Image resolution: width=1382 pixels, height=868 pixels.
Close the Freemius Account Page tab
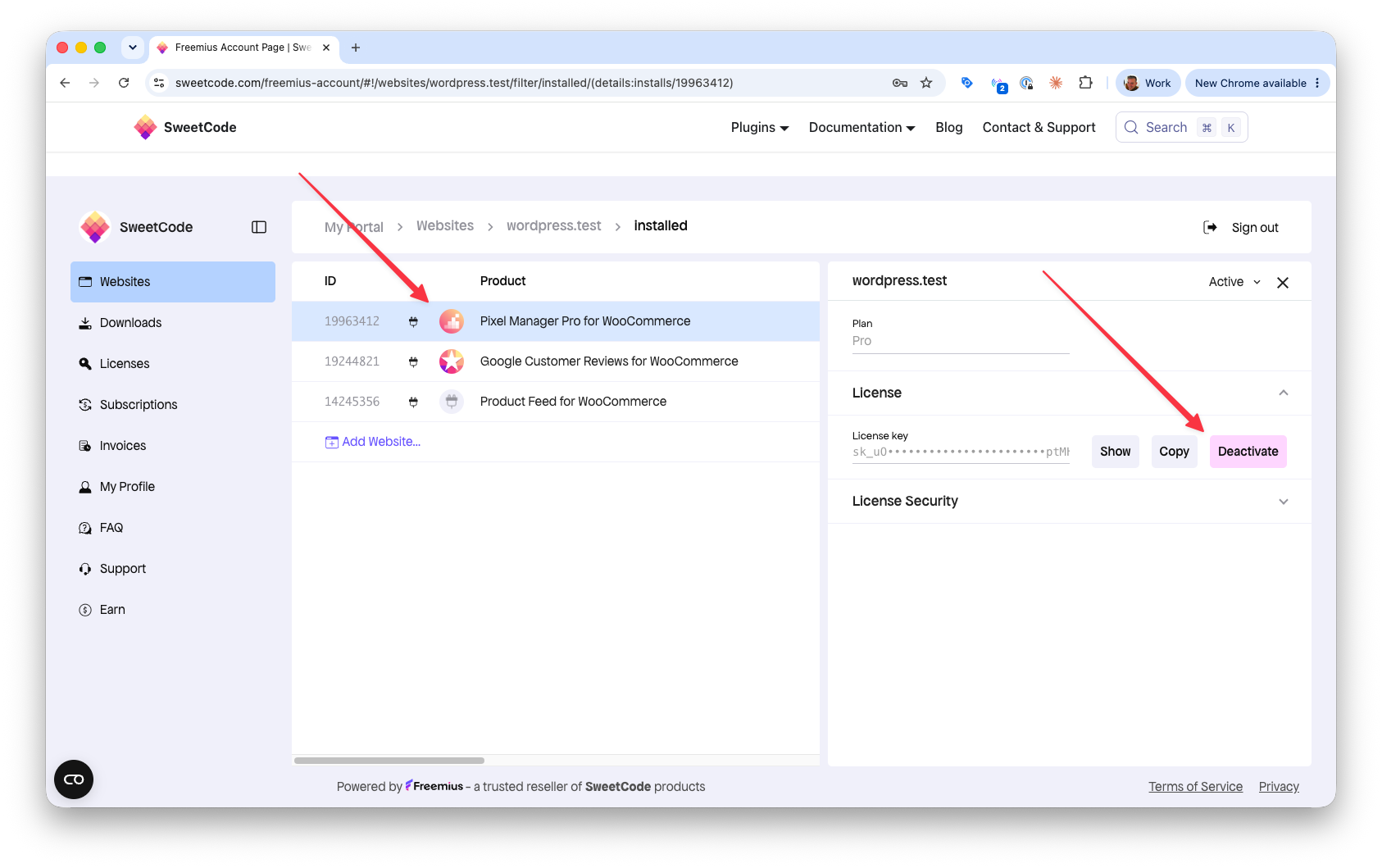pos(326,48)
